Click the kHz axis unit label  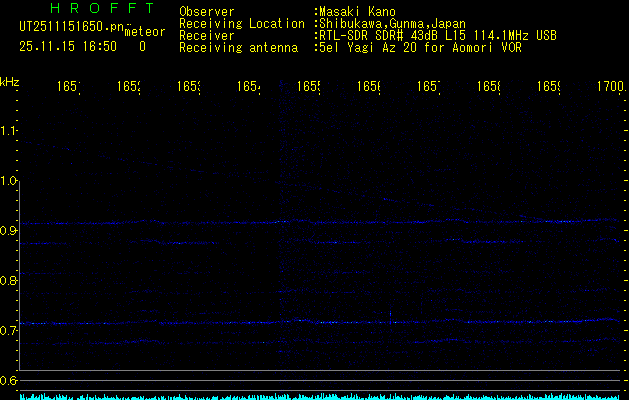[x=10, y=80]
